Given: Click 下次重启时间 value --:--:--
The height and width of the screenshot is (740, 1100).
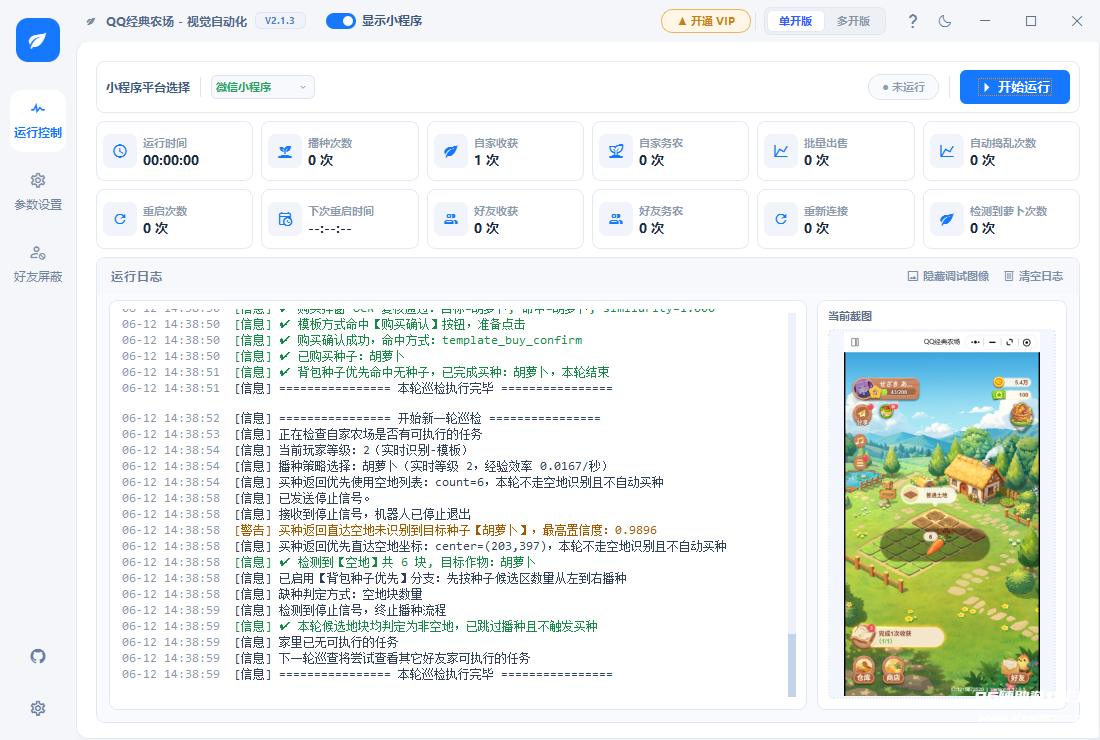Looking at the screenshot, I should coord(330,229).
